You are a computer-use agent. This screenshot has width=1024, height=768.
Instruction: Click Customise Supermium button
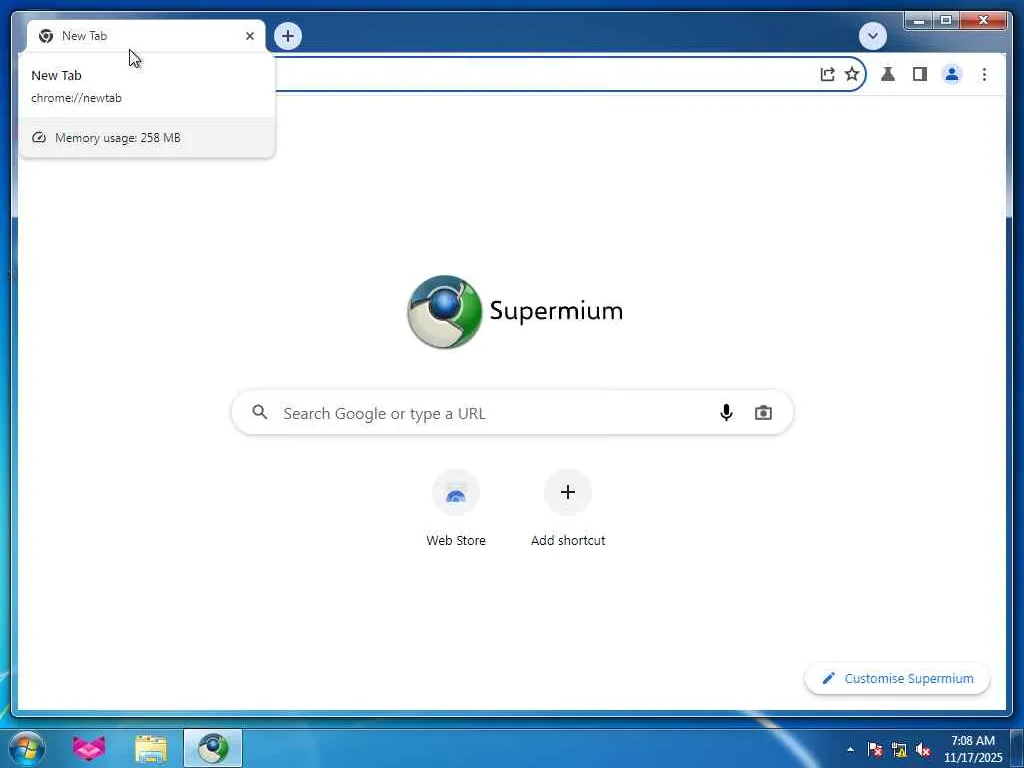897,679
